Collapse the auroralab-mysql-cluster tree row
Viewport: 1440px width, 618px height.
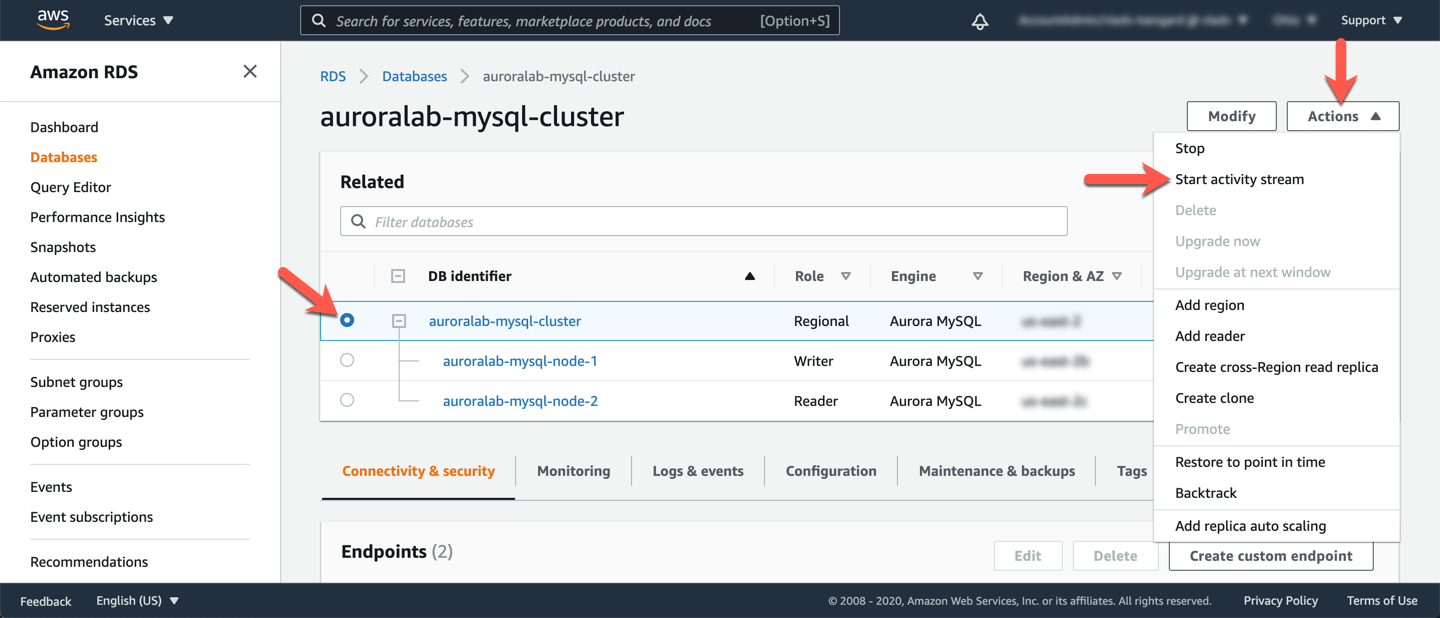tap(399, 321)
